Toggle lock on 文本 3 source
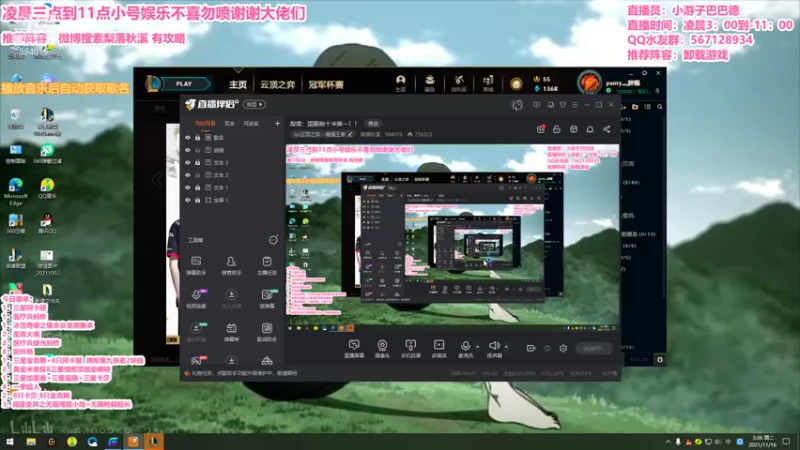800x450 pixels. coord(197,163)
